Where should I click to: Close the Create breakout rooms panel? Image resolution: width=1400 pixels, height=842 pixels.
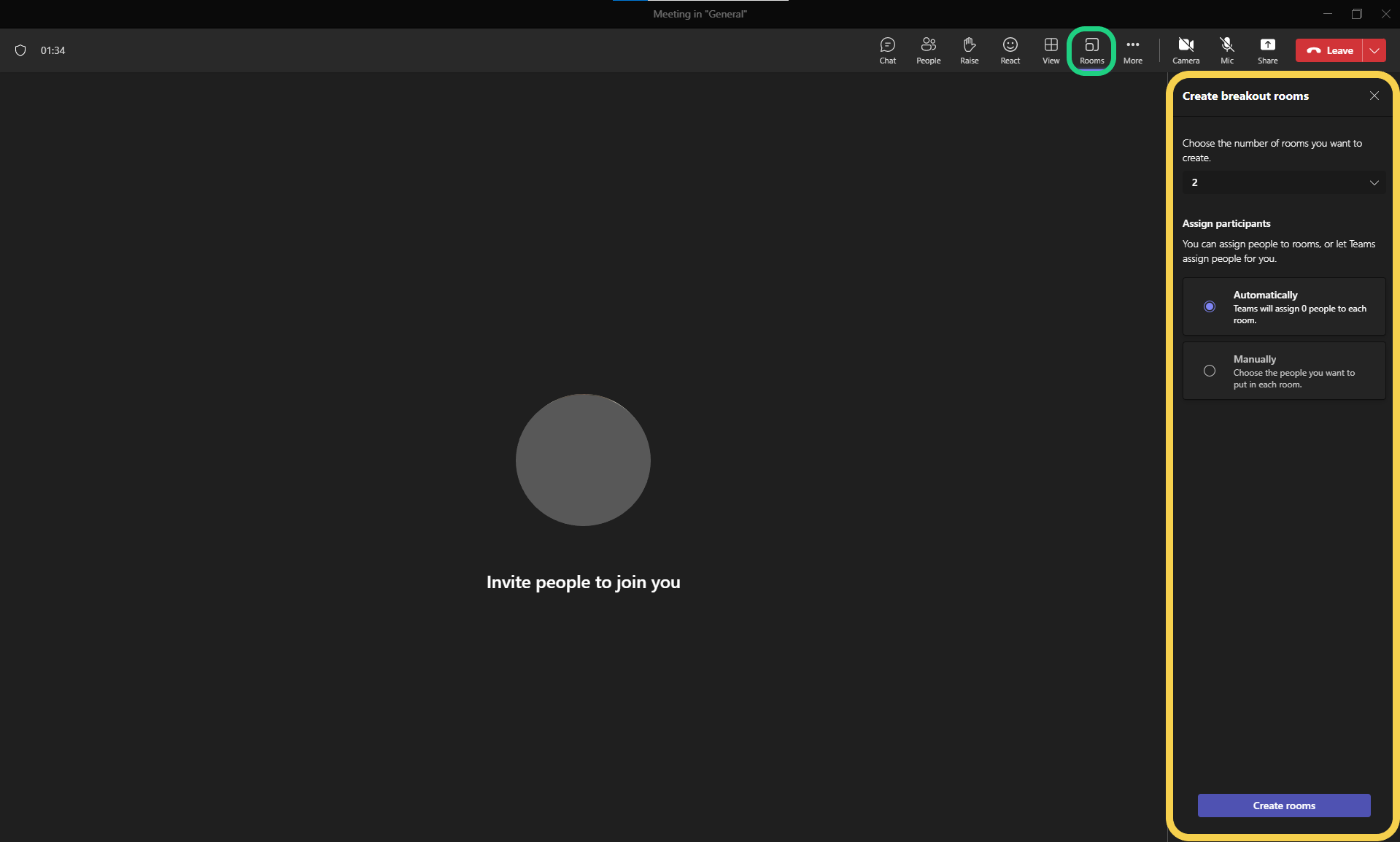click(1374, 96)
